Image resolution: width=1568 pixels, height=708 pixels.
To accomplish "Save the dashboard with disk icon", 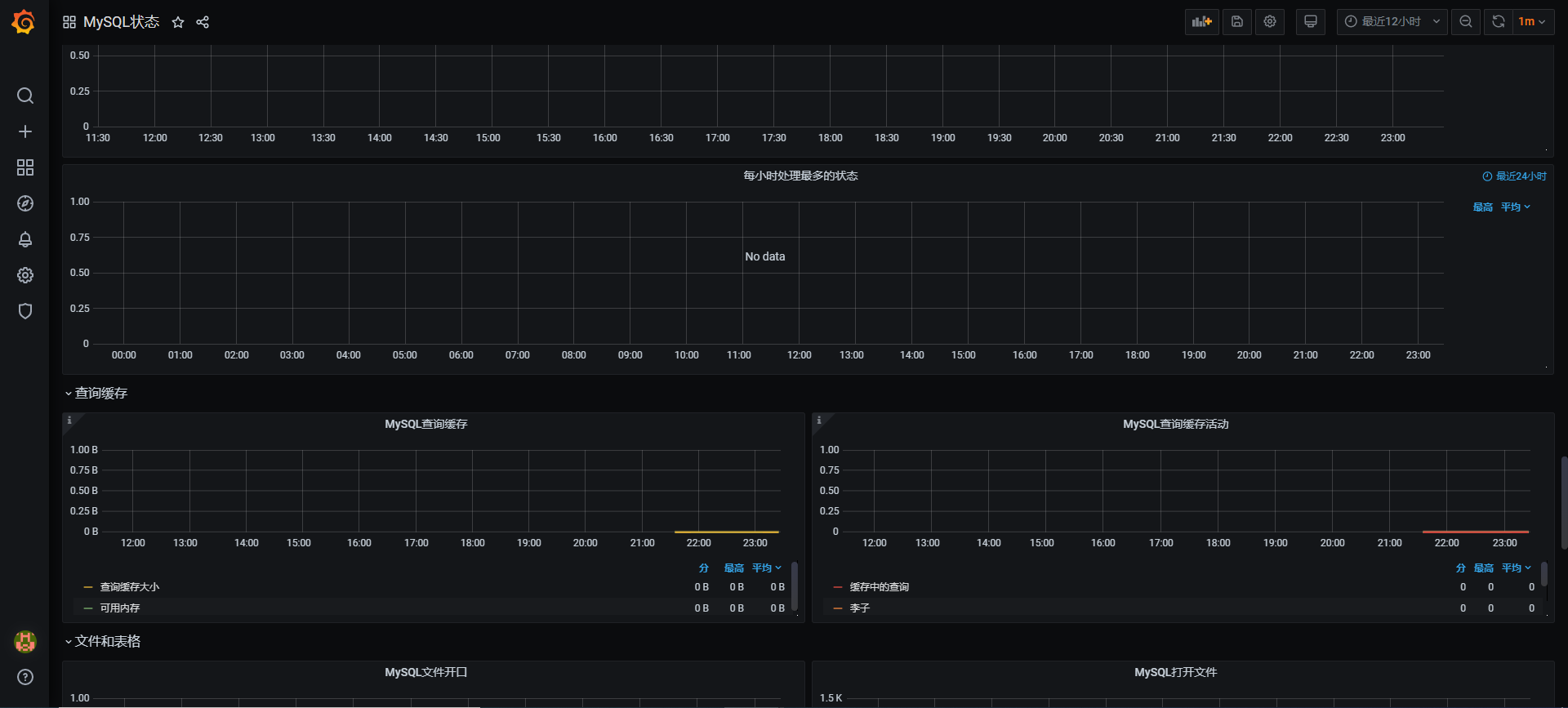I will click(x=1237, y=22).
